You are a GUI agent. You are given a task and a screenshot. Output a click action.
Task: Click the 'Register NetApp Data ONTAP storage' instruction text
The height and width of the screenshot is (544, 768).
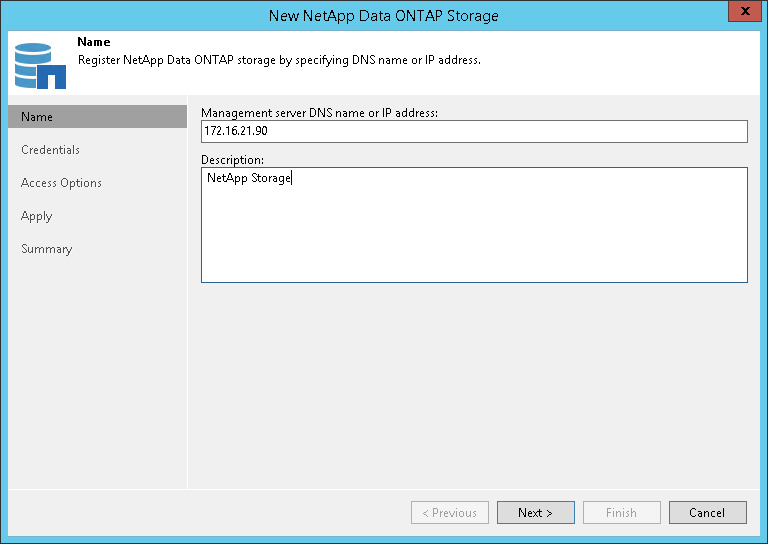tap(280, 60)
